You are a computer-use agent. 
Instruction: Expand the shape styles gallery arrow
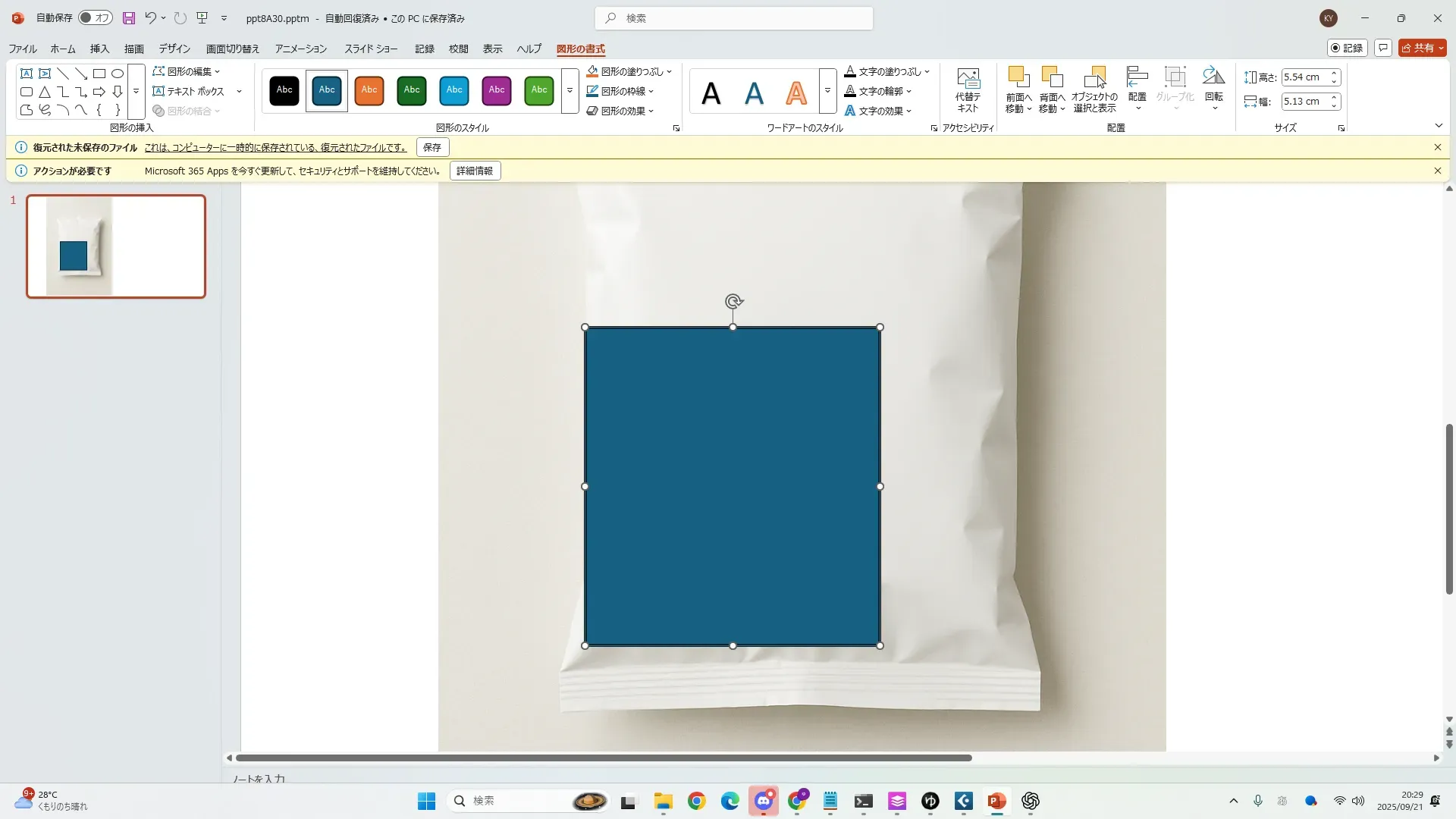570,91
